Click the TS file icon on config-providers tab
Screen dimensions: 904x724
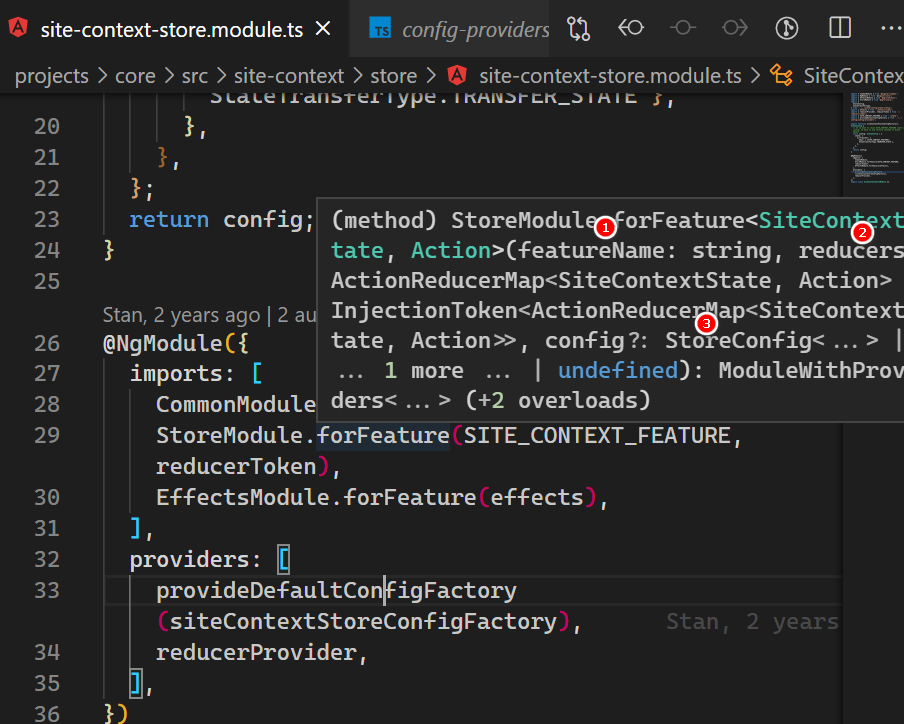pyautogui.click(x=381, y=28)
